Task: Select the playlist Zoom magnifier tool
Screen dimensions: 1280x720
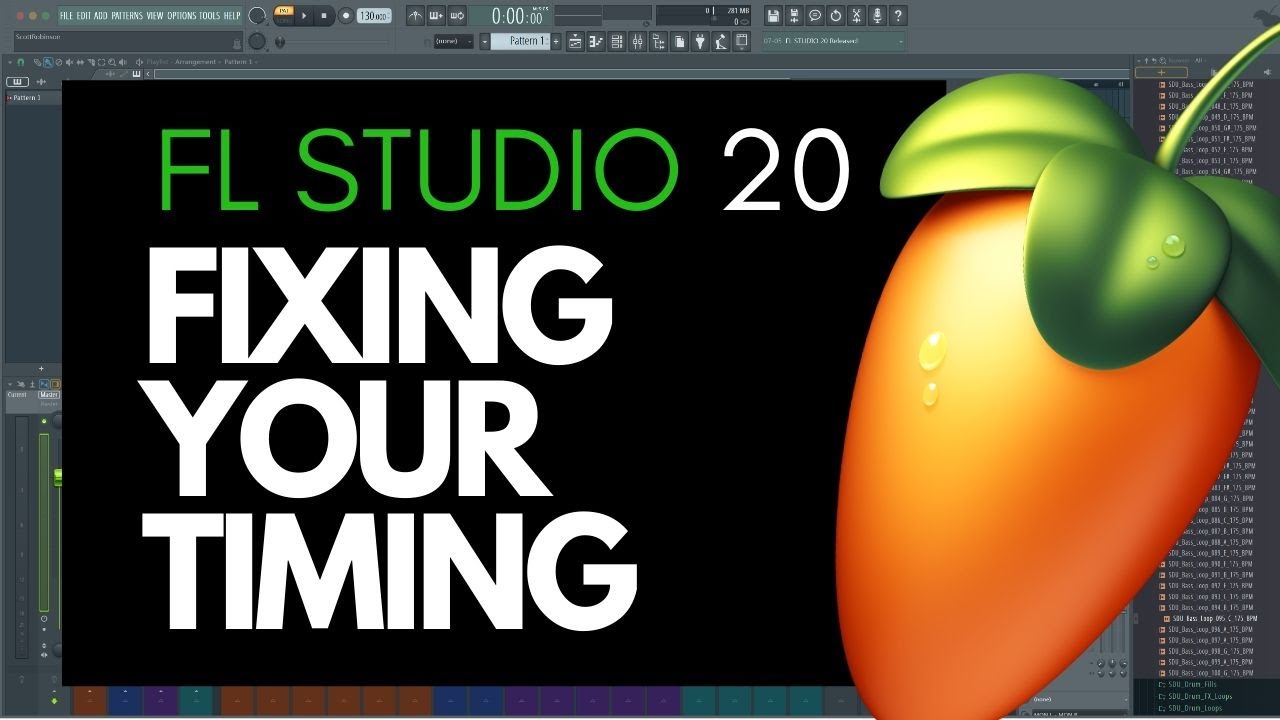Action: click(x=112, y=62)
